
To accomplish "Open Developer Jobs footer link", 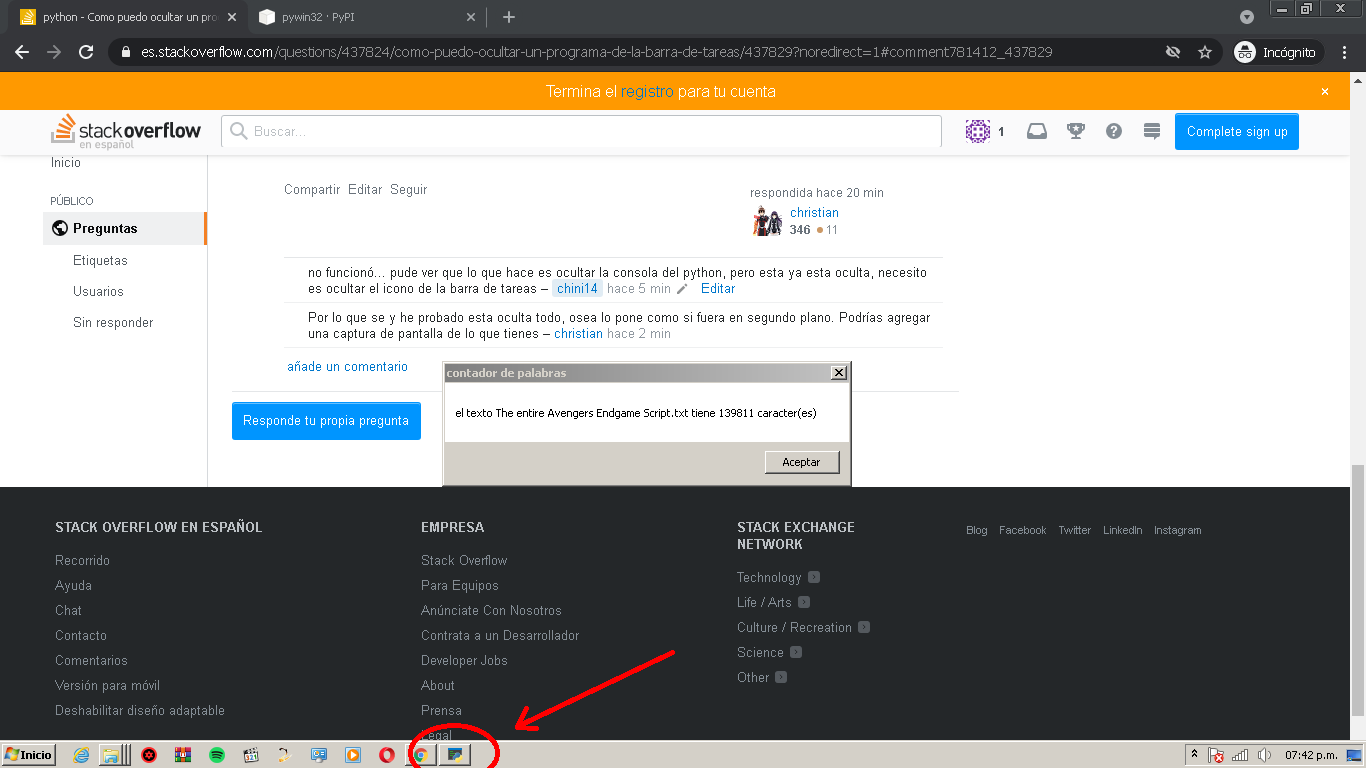I will (x=464, y=660).
